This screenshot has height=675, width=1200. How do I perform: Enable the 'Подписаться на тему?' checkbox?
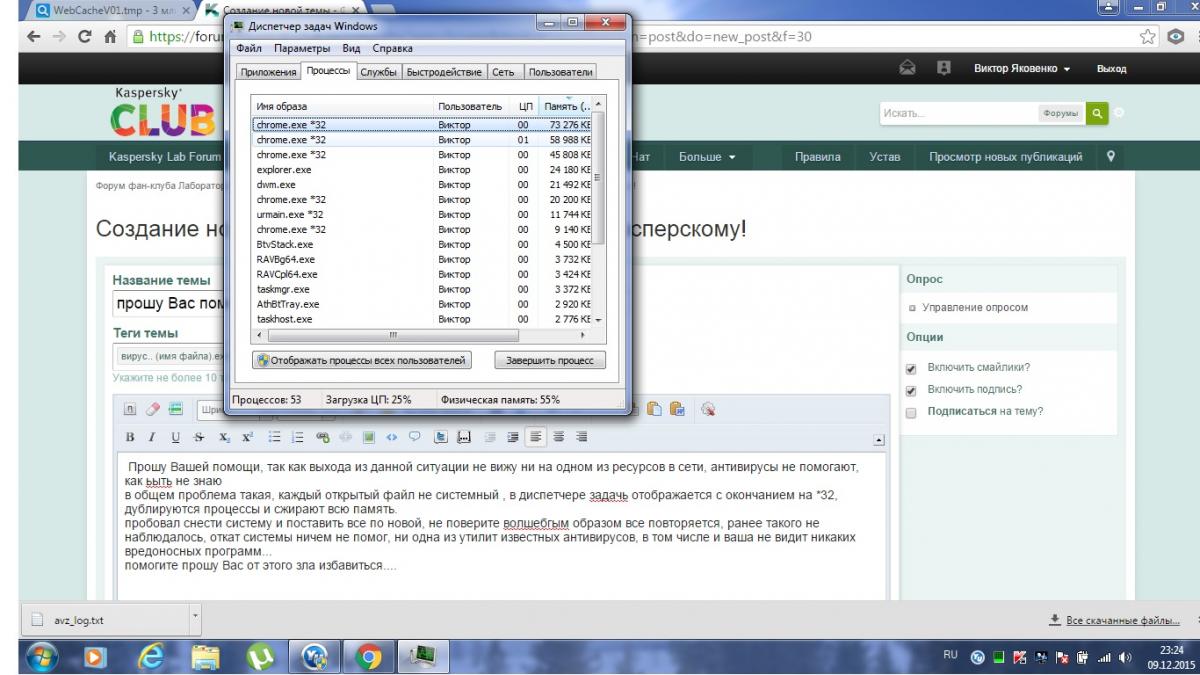click(x=911, y=412)
